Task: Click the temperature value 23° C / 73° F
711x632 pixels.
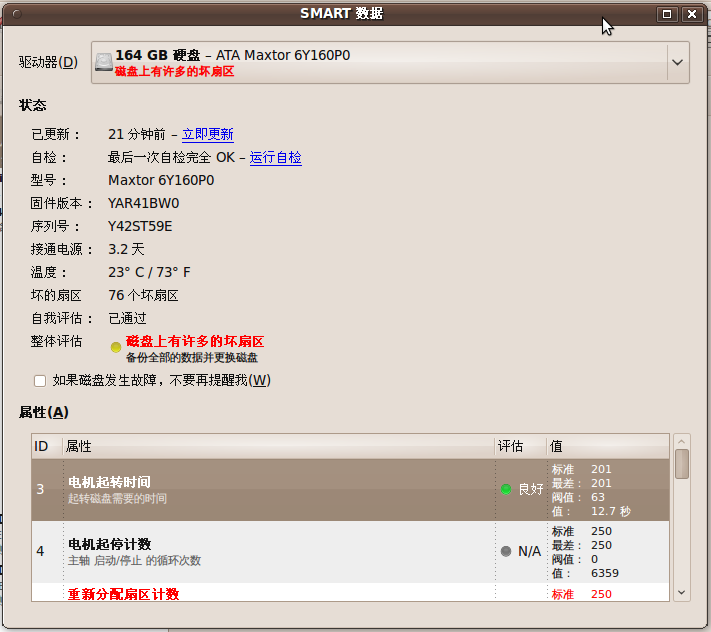Action: [149, 272]
